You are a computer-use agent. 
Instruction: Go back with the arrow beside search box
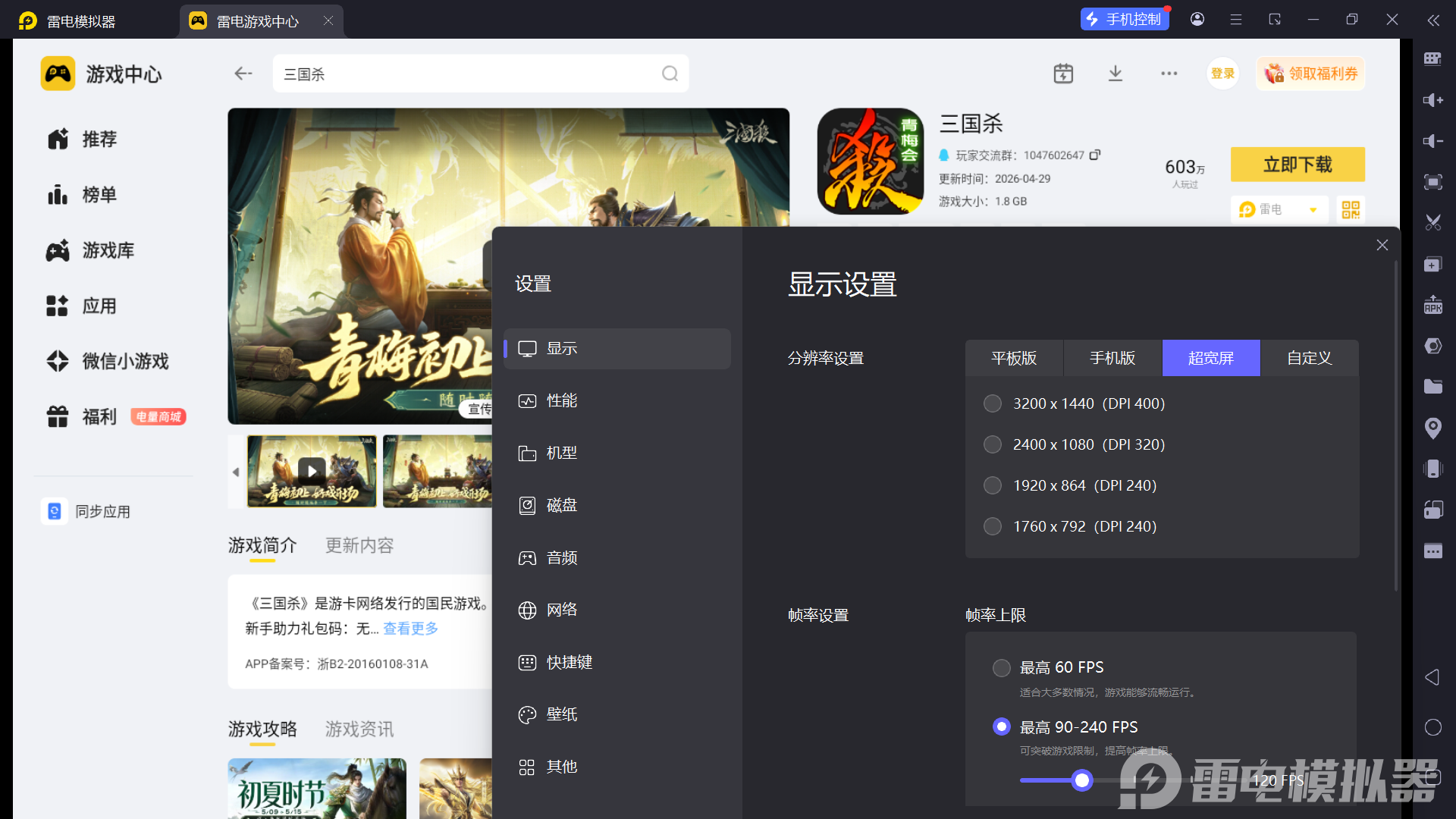(x=243, y=74)
